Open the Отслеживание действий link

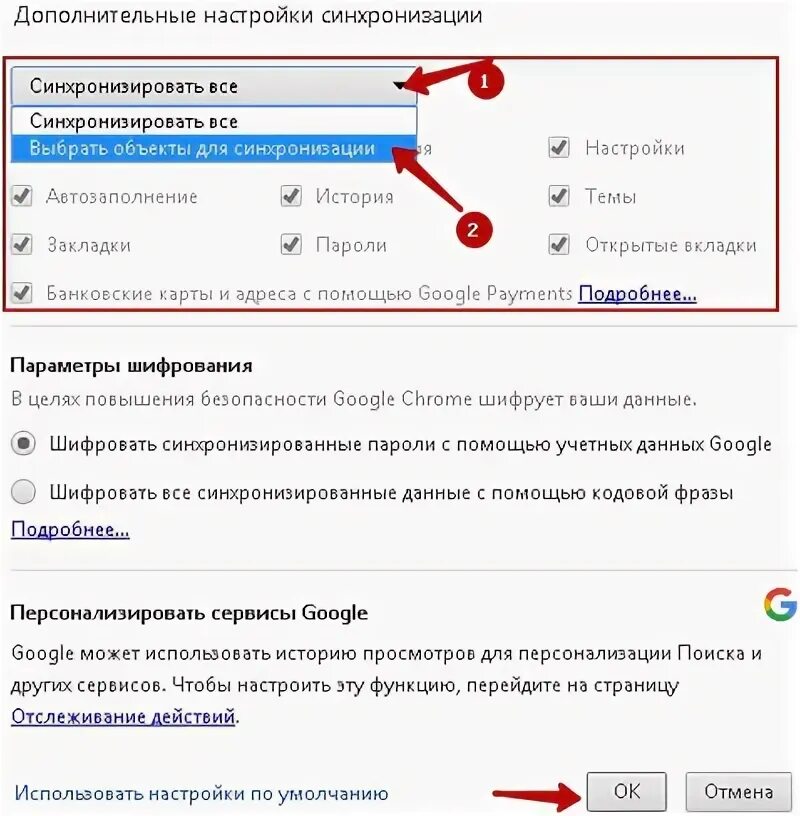[x=123, y=717]
